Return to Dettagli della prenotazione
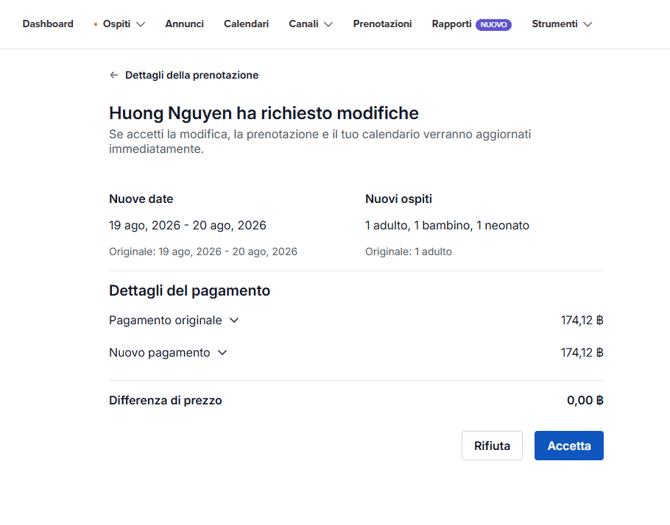This screenshot has height=525, width=670. coord(191,75)
